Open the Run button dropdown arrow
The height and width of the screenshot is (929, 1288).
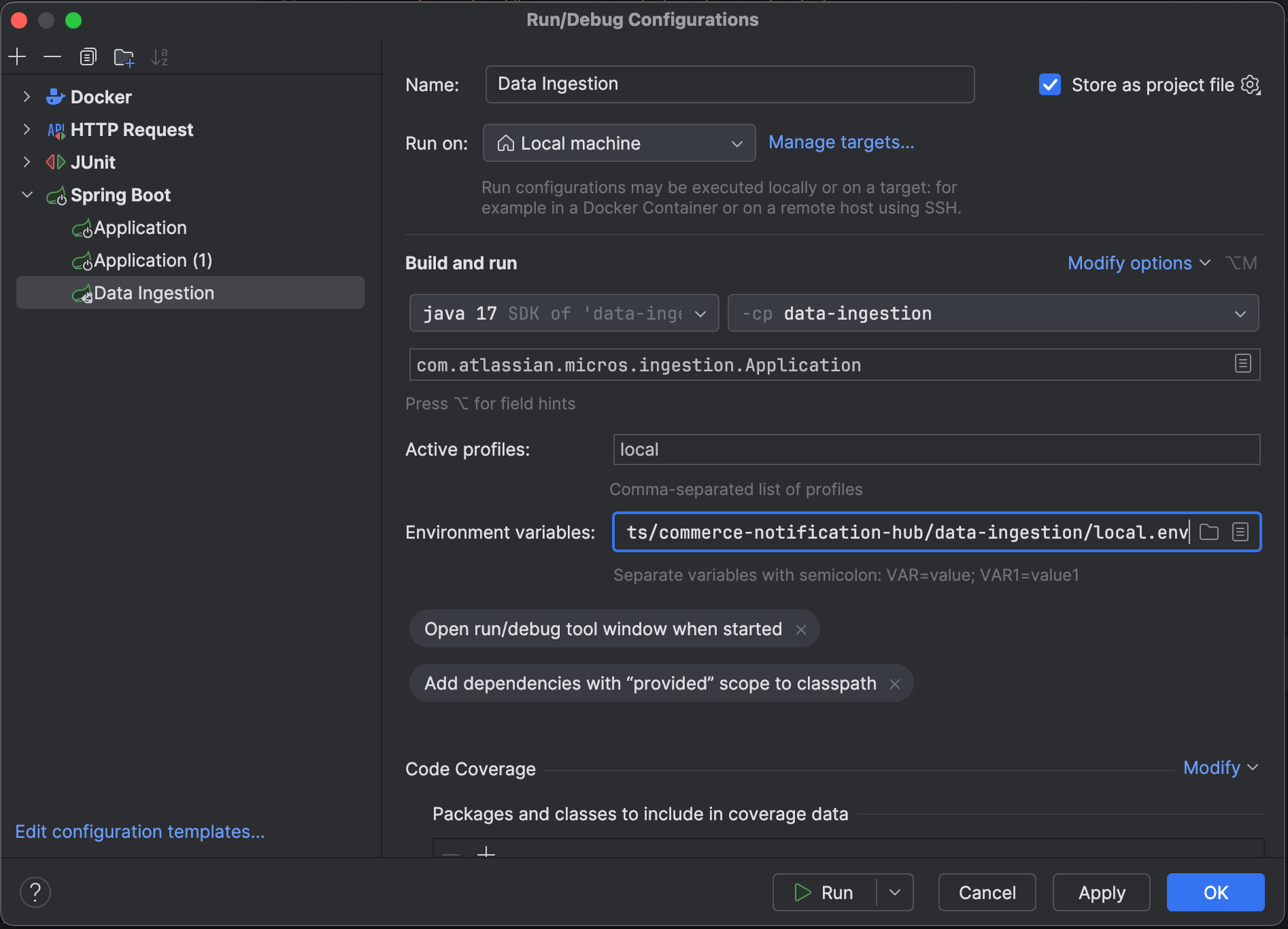point(895,892)
